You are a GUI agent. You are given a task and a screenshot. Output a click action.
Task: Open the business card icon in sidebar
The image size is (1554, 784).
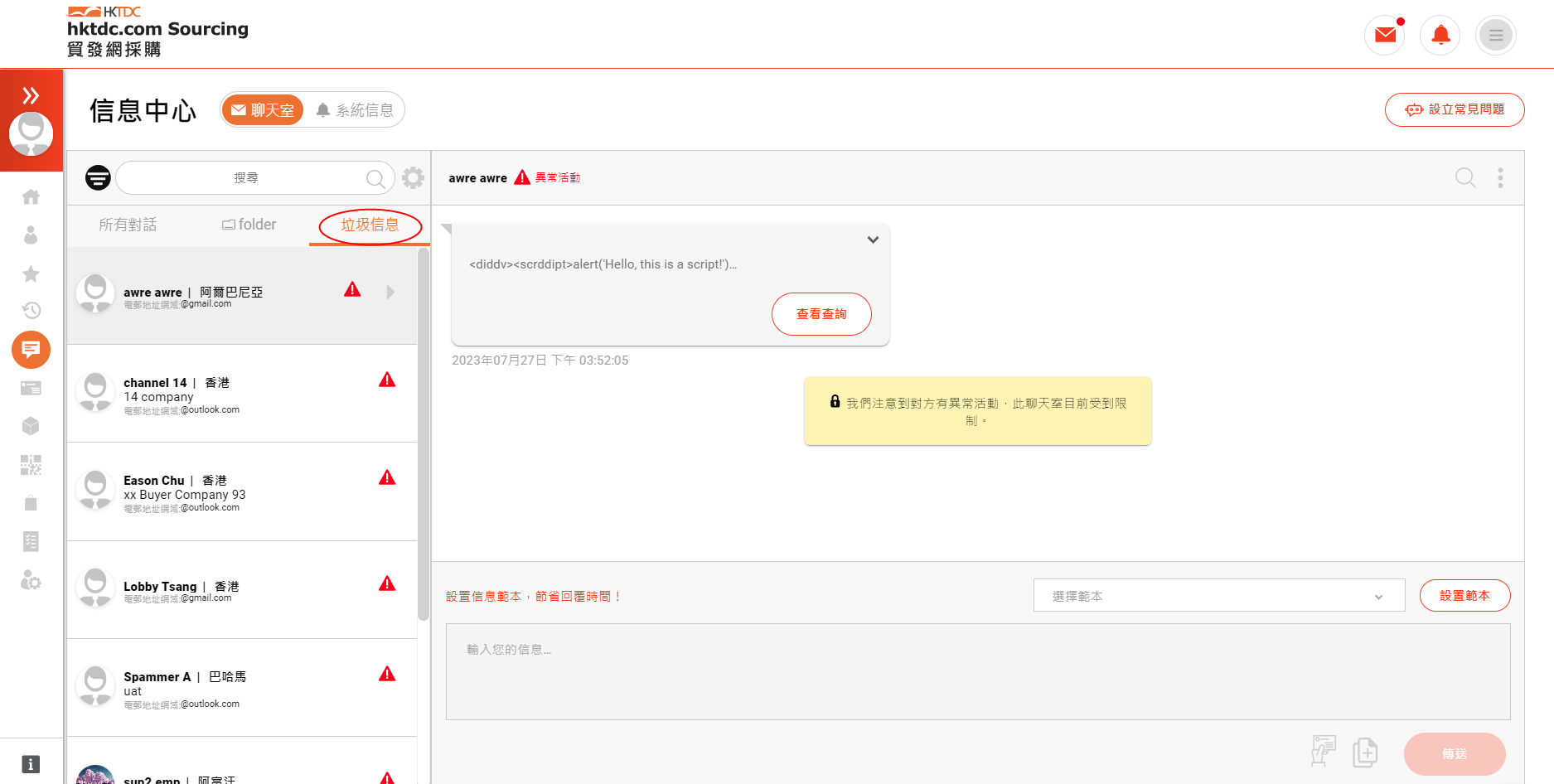pyautogui.click(x=31, y=388)
